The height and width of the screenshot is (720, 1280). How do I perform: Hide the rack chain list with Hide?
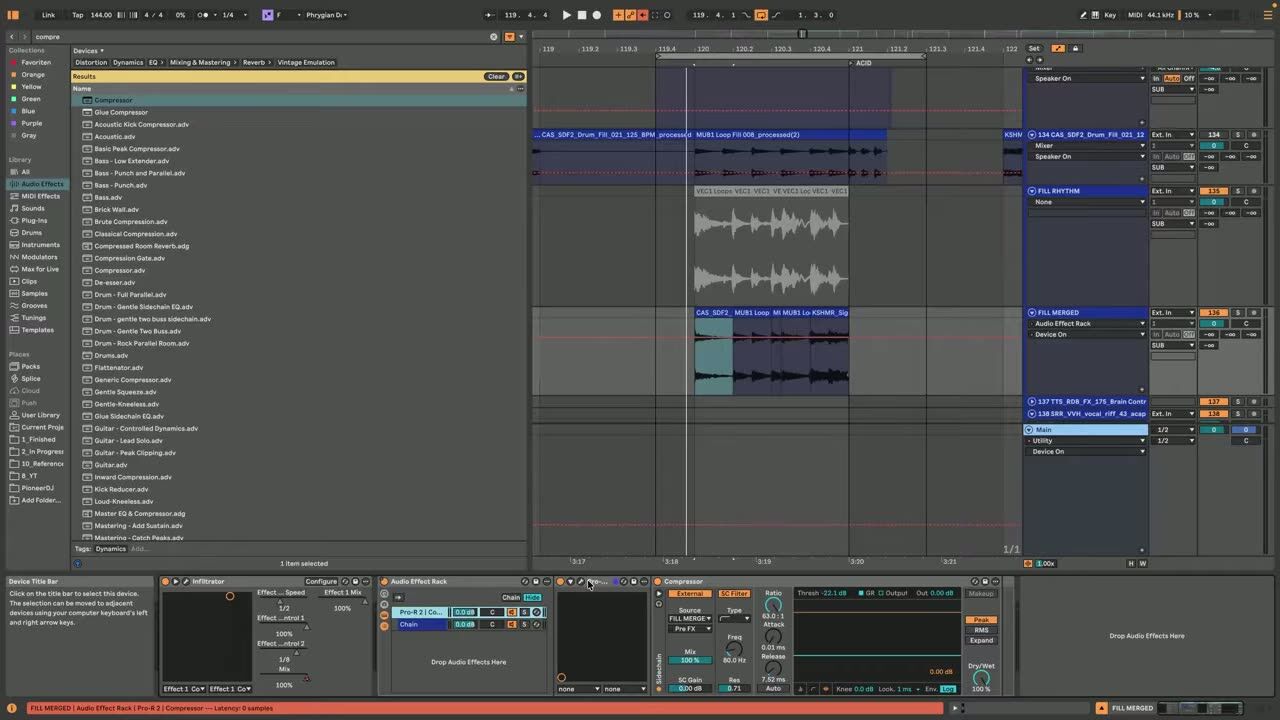coord(532,597)
